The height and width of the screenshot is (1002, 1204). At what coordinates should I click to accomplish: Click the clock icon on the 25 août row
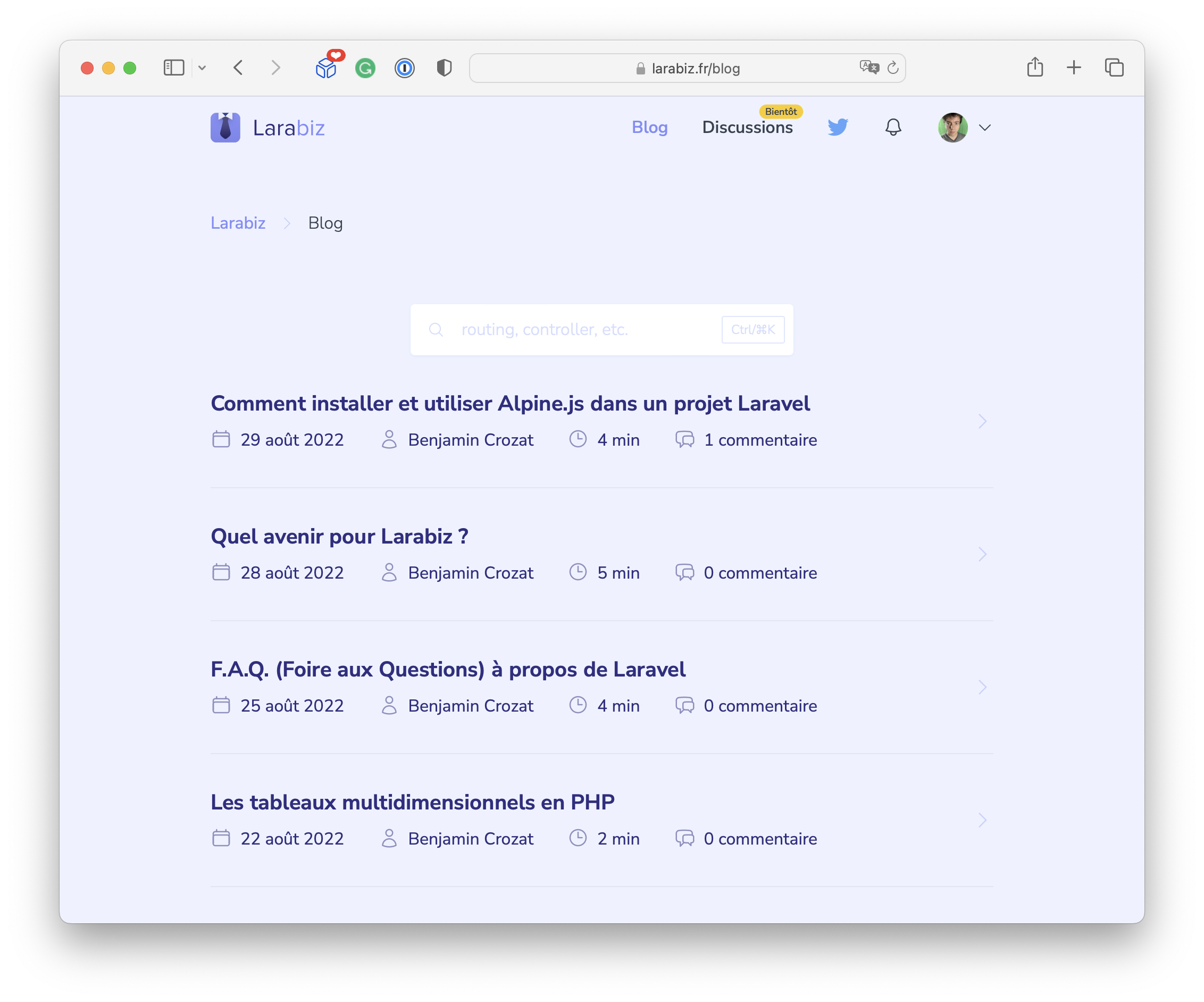578,705
